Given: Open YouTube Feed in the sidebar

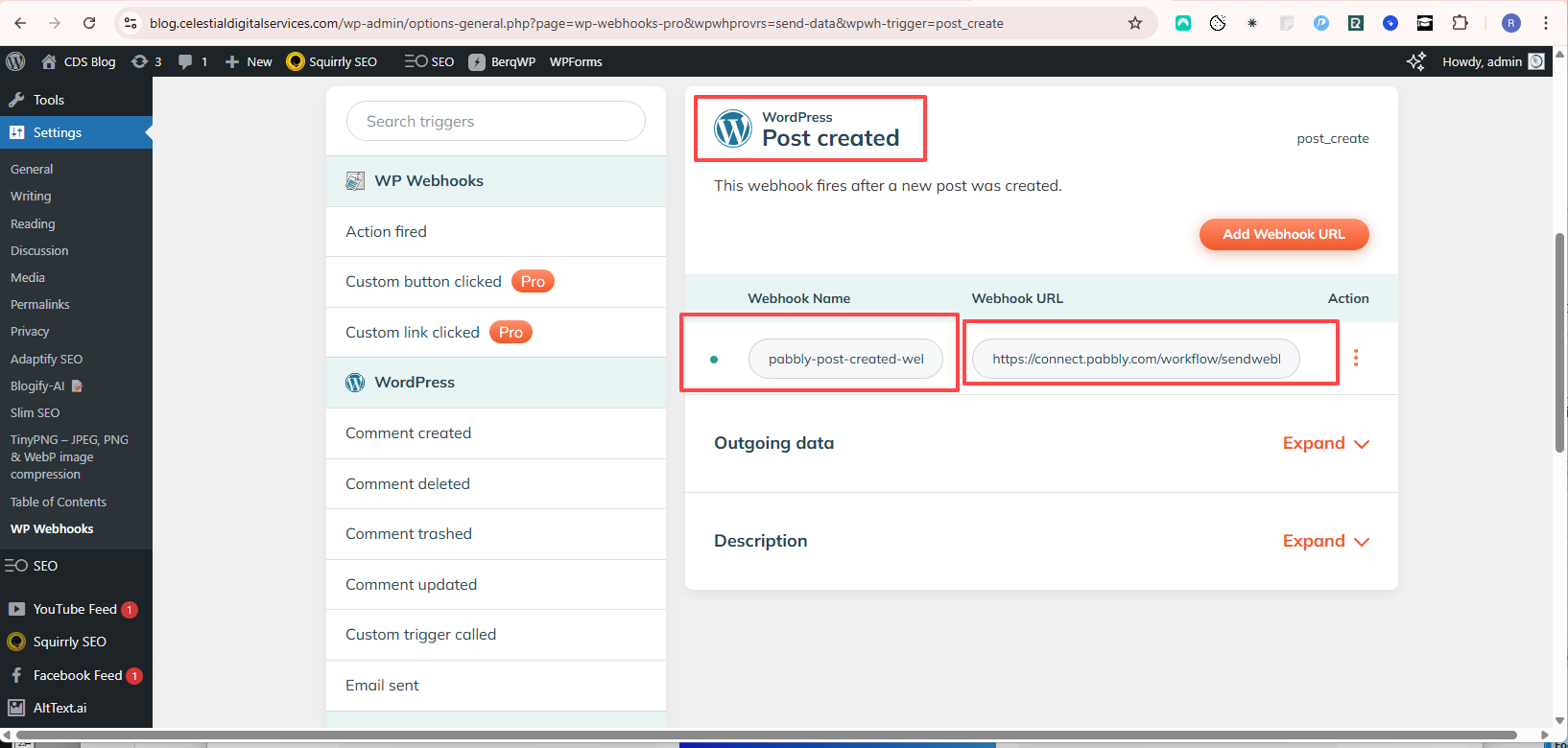Looking at the screenshot, I should (x=75, y=609).
